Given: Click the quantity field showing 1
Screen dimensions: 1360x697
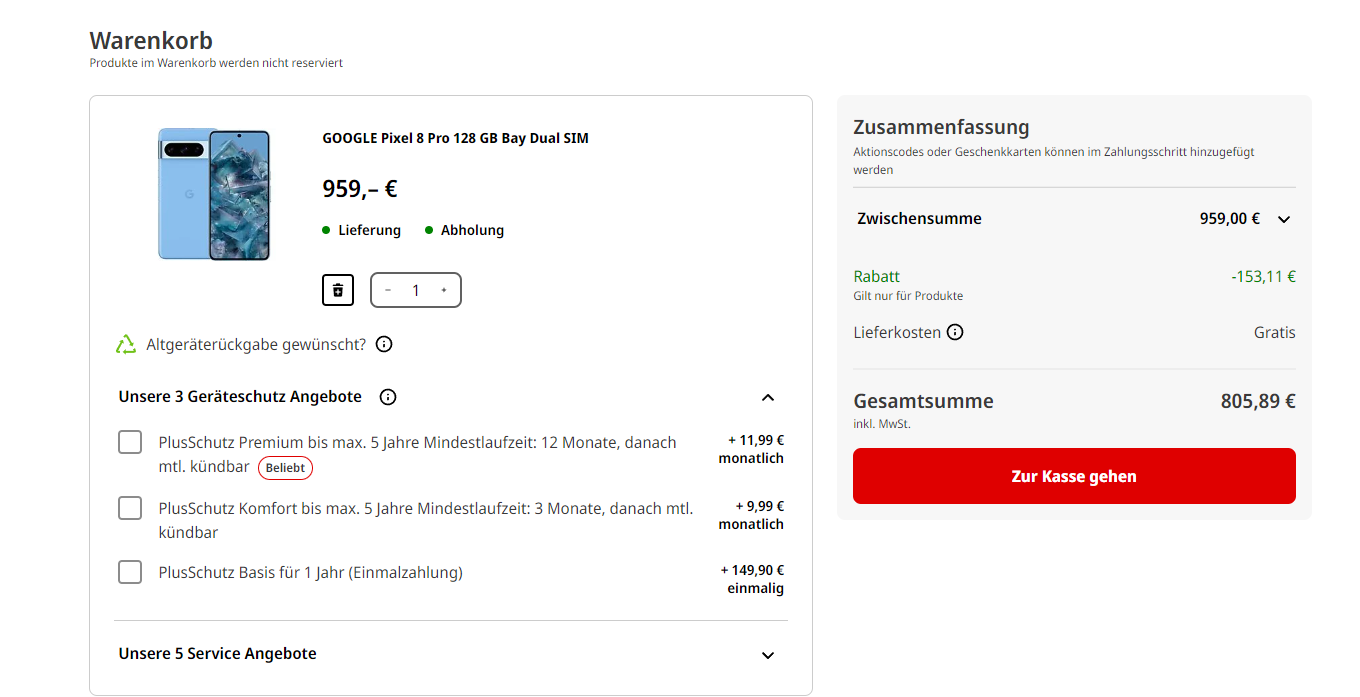Looking at the screenshot, I should click(416, 290).
